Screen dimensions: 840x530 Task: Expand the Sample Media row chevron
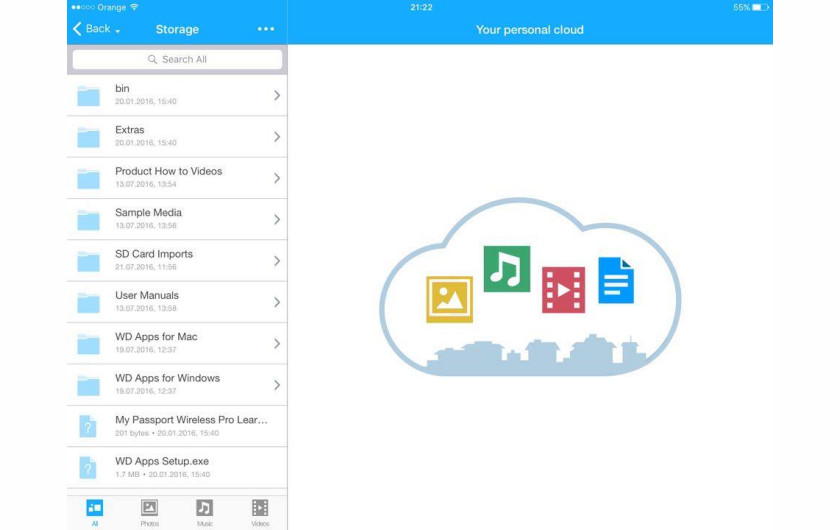(277, 219)
